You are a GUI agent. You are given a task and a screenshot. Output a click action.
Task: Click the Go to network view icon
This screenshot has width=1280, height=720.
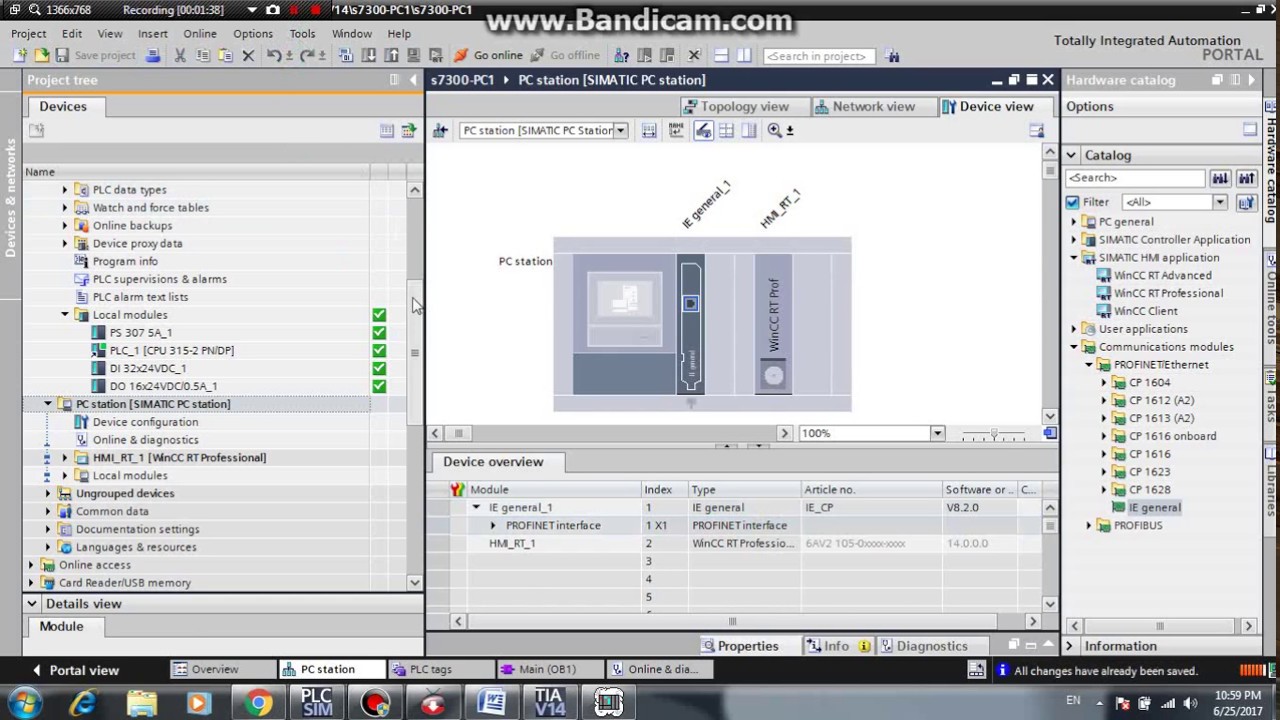(440, 130)
